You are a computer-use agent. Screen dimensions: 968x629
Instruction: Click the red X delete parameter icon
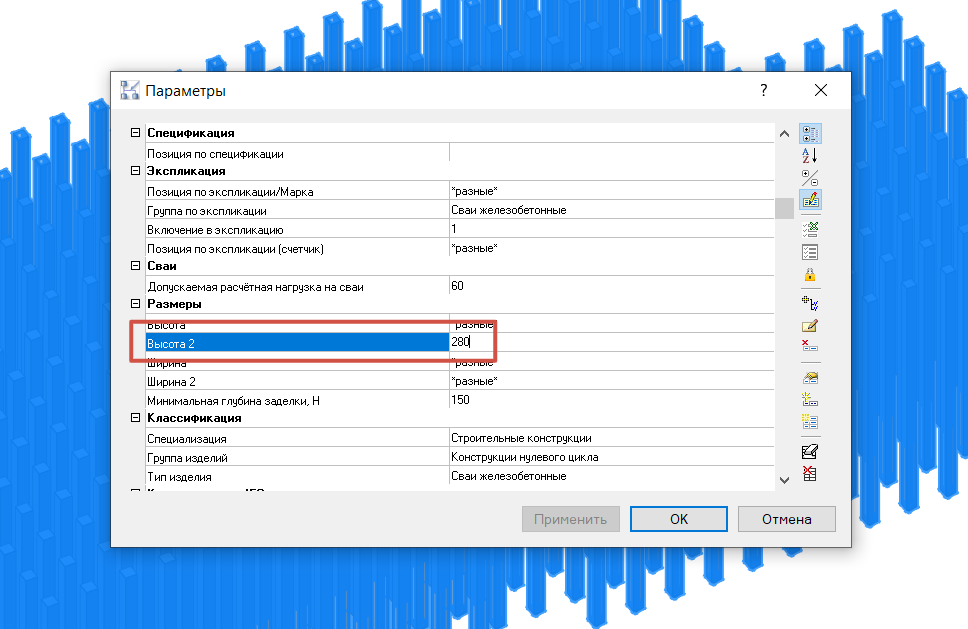tap(810, 346)
